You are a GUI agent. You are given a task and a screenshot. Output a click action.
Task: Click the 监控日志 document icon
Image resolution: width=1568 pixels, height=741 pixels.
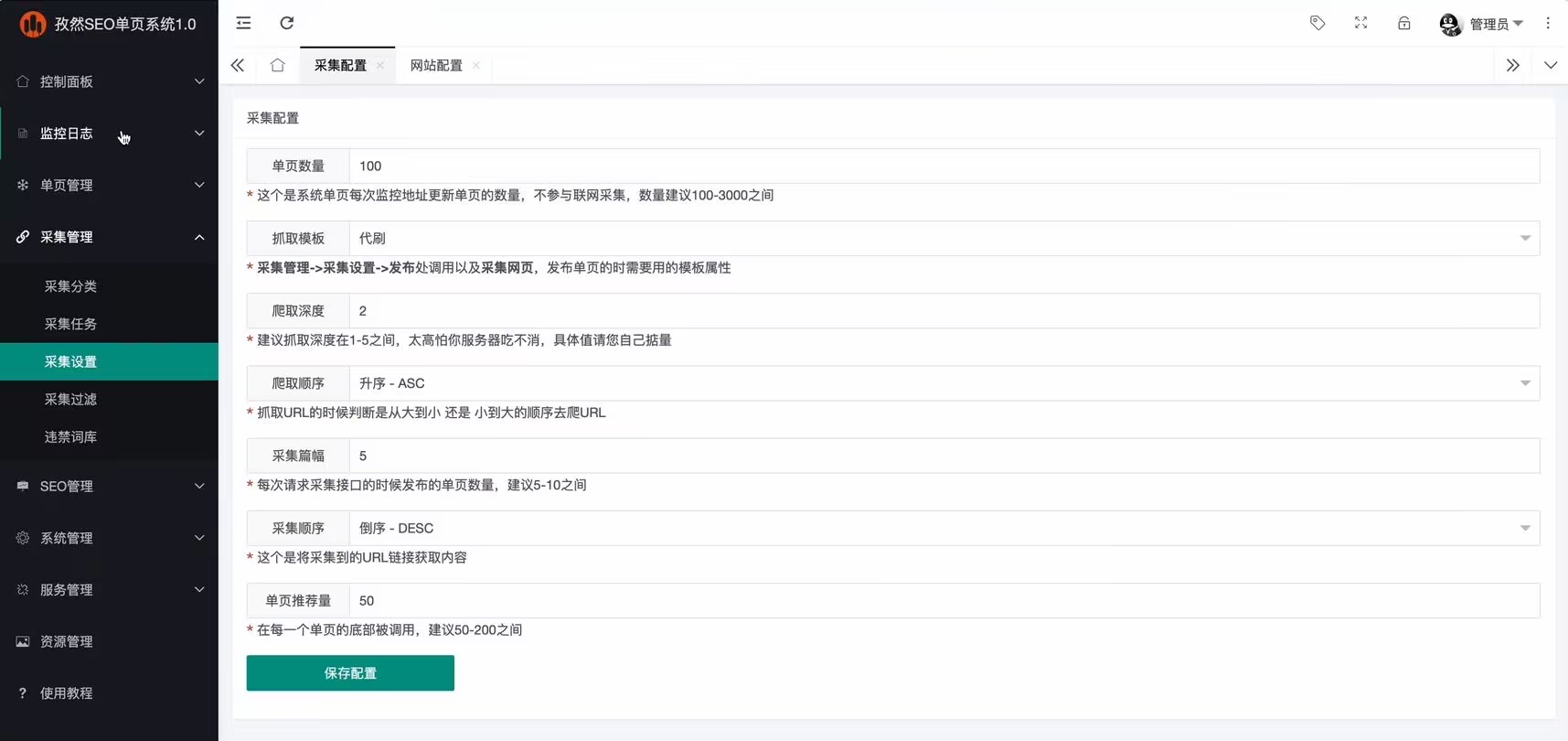tap(23, 134)
